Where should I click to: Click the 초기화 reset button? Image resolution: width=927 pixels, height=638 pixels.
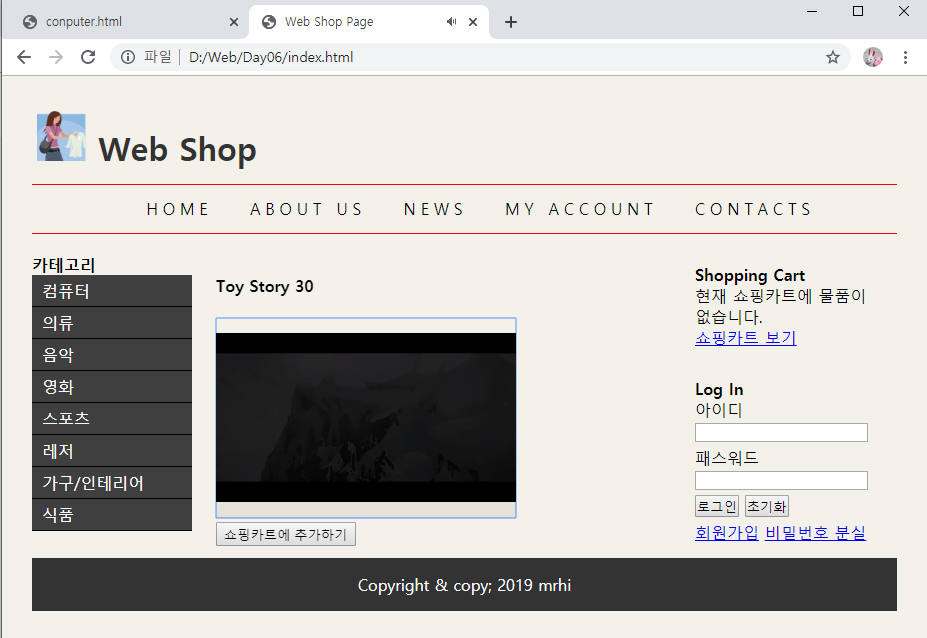(767, 506)
